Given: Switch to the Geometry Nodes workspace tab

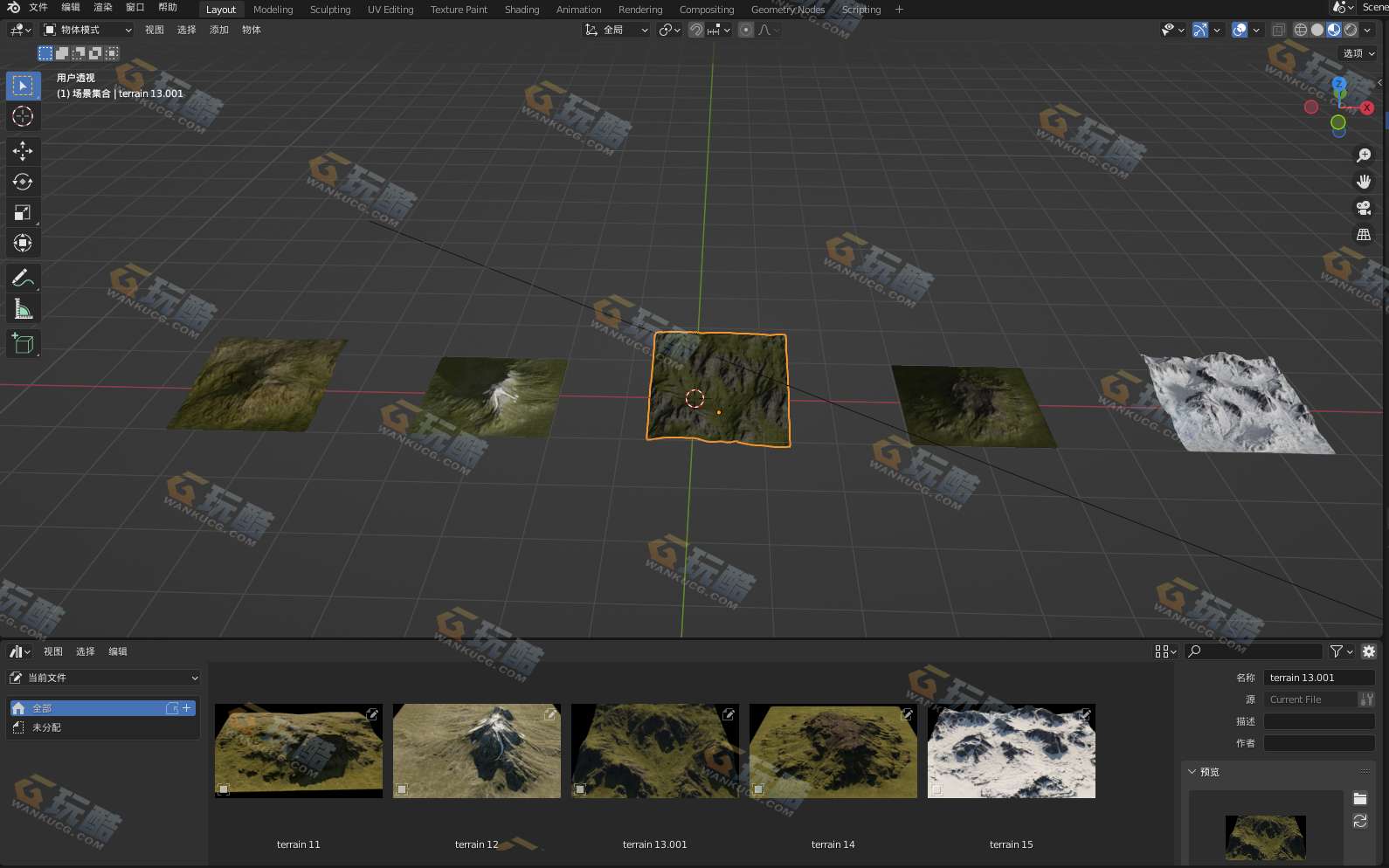Looking at the screenshot, I should (x=788, y=10).
